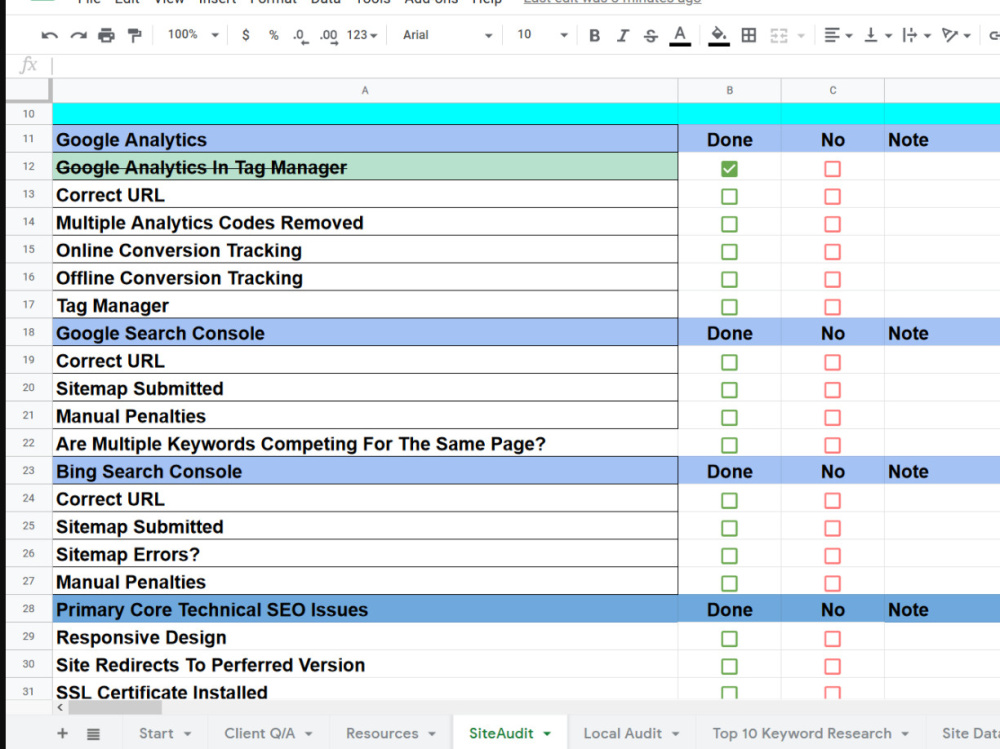Open the font size 10 dropdown
1000x749 pixels.
click(542, 35)
